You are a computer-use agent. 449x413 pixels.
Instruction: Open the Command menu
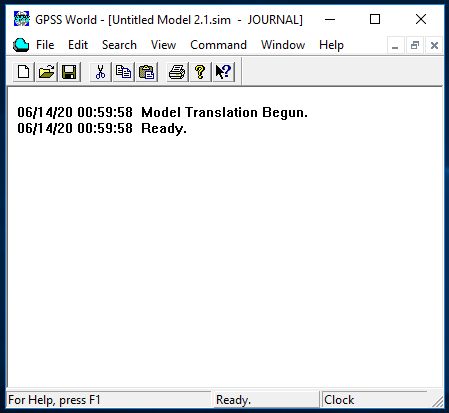[218, 45]
